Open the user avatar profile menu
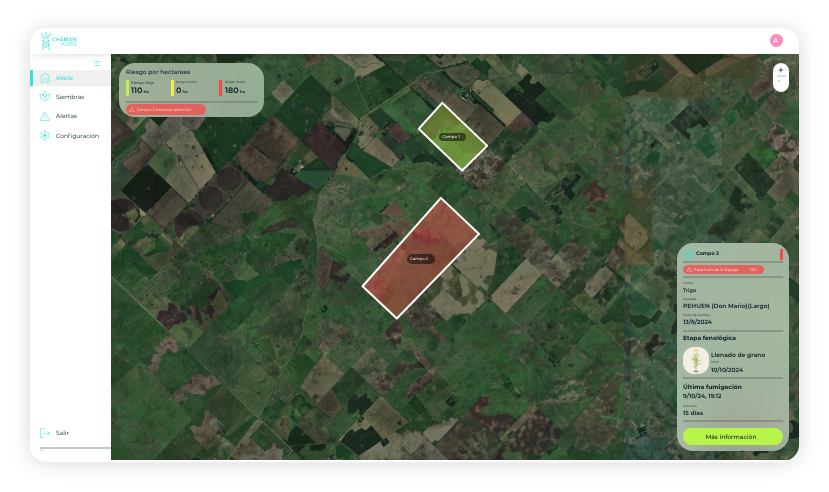 pos(776,41)
